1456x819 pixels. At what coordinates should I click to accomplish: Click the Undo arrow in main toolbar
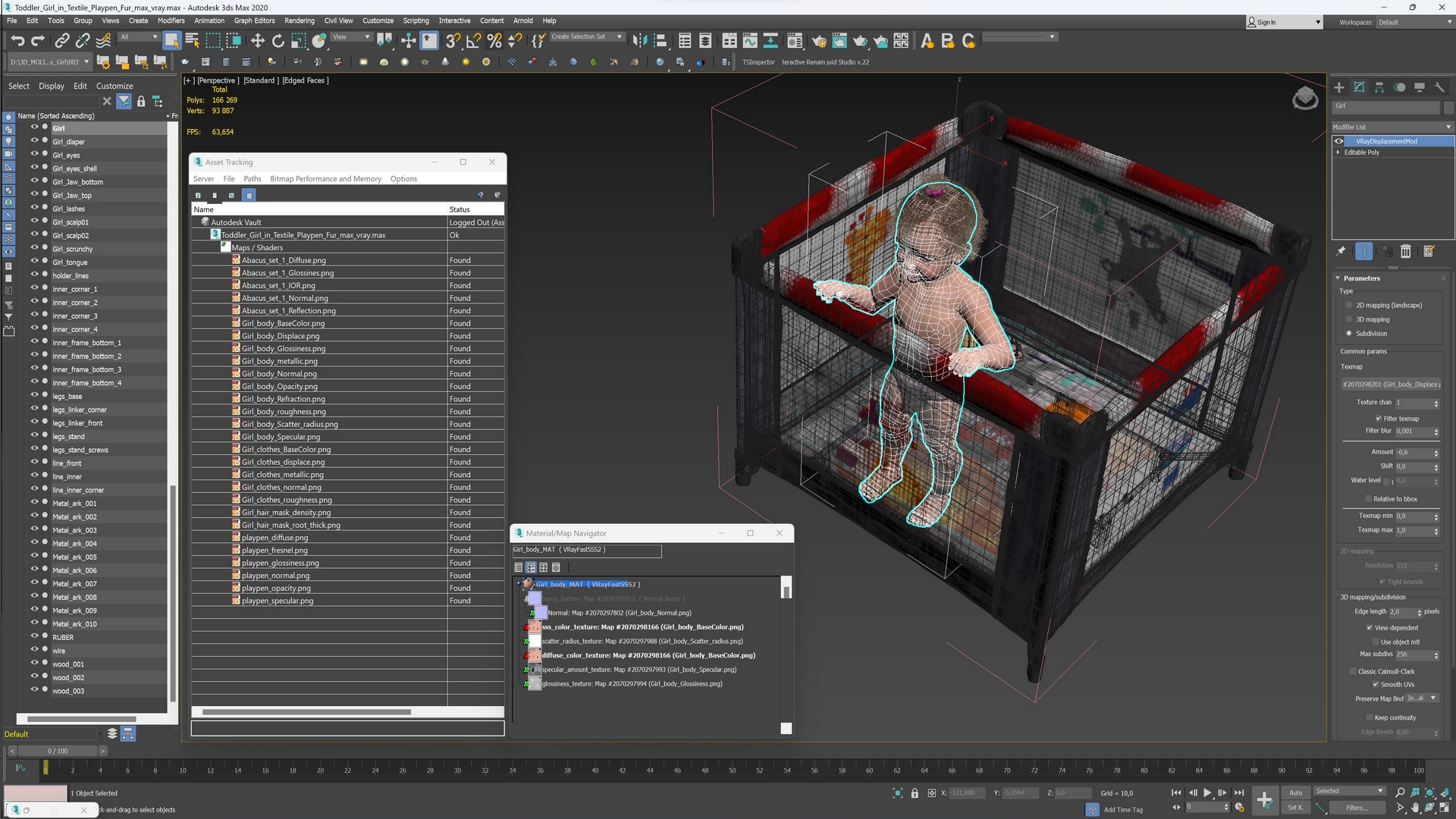[17, 40]
